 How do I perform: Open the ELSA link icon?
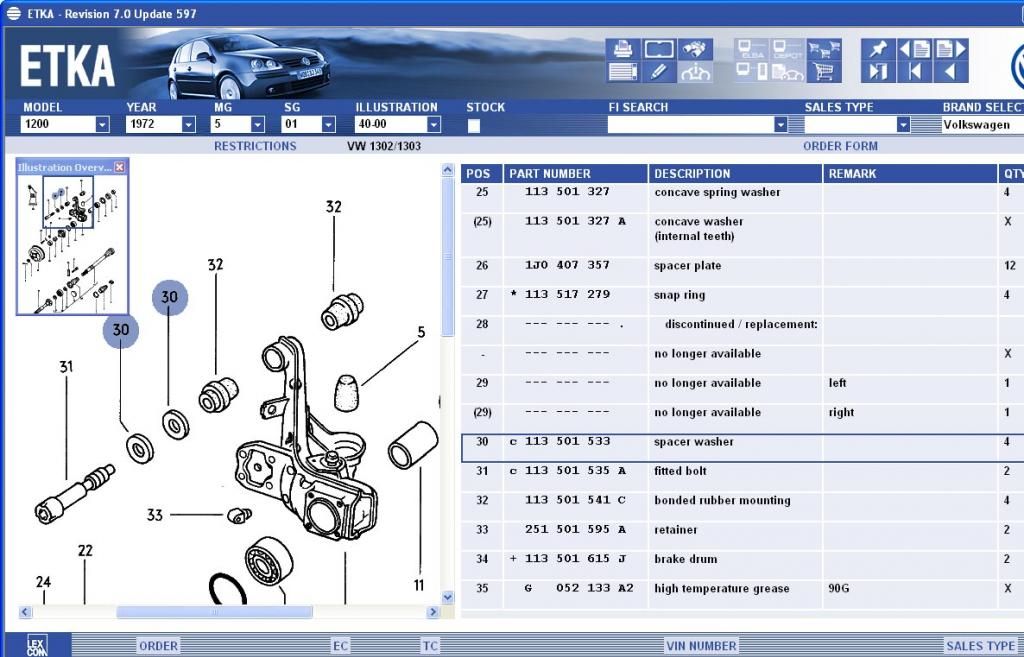(x=752, y=49)
